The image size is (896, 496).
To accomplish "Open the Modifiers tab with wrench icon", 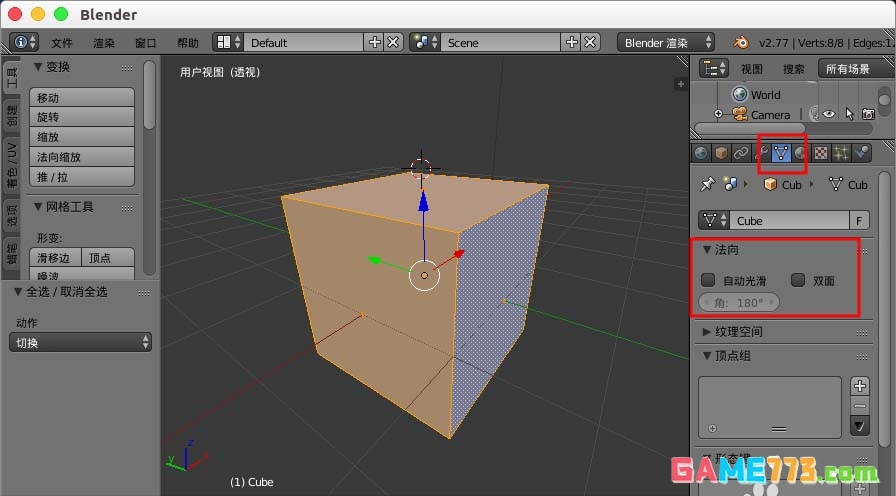I will point(761,153).
